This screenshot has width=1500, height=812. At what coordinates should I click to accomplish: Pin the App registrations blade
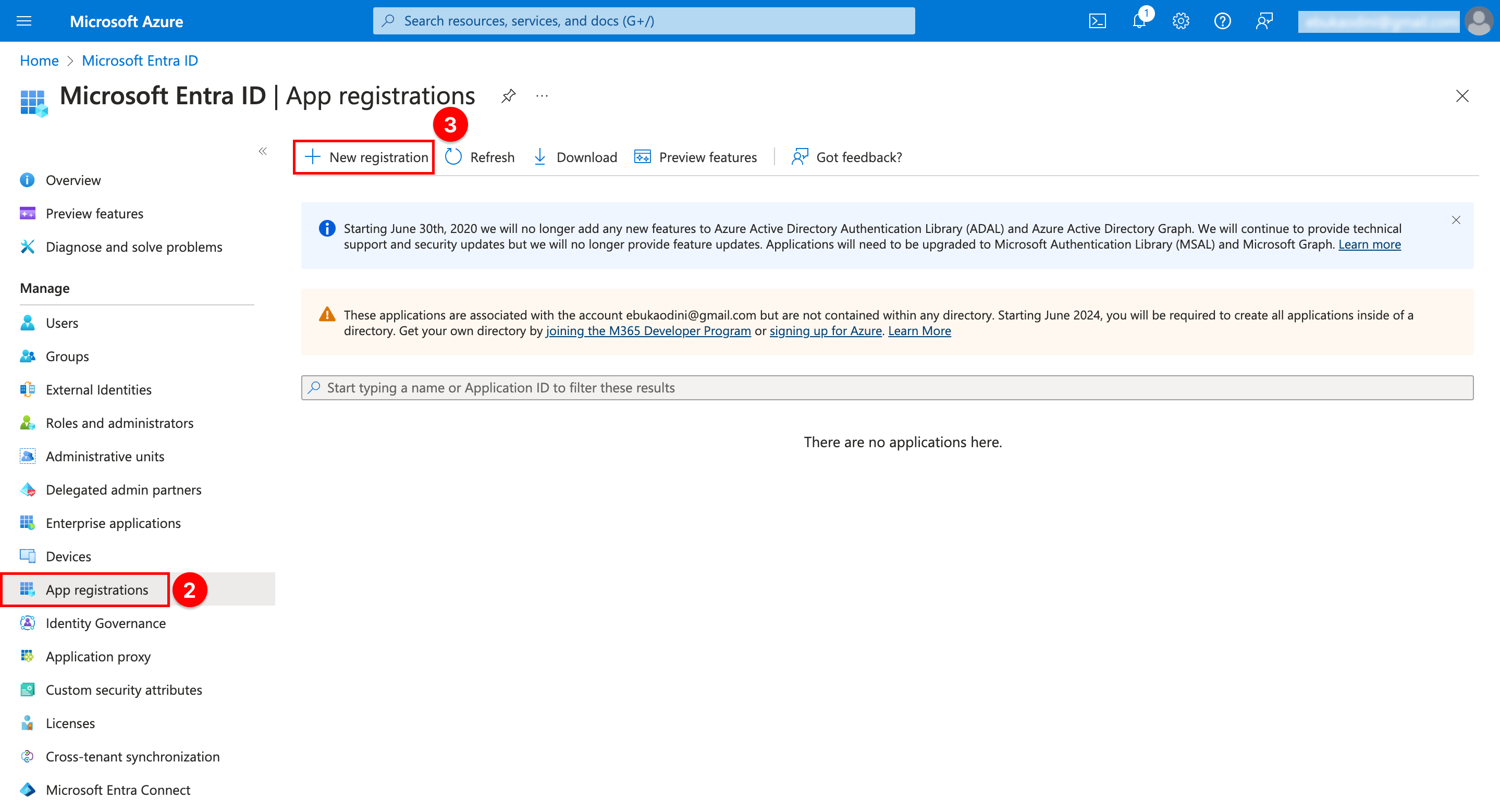508,95
